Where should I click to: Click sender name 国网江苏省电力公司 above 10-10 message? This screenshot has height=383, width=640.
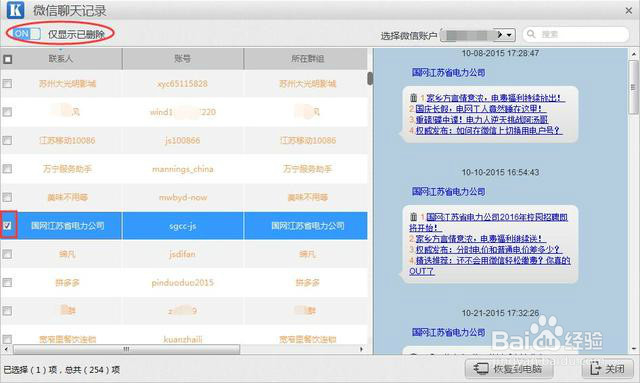pyautogui.click(x=448, y=192)
